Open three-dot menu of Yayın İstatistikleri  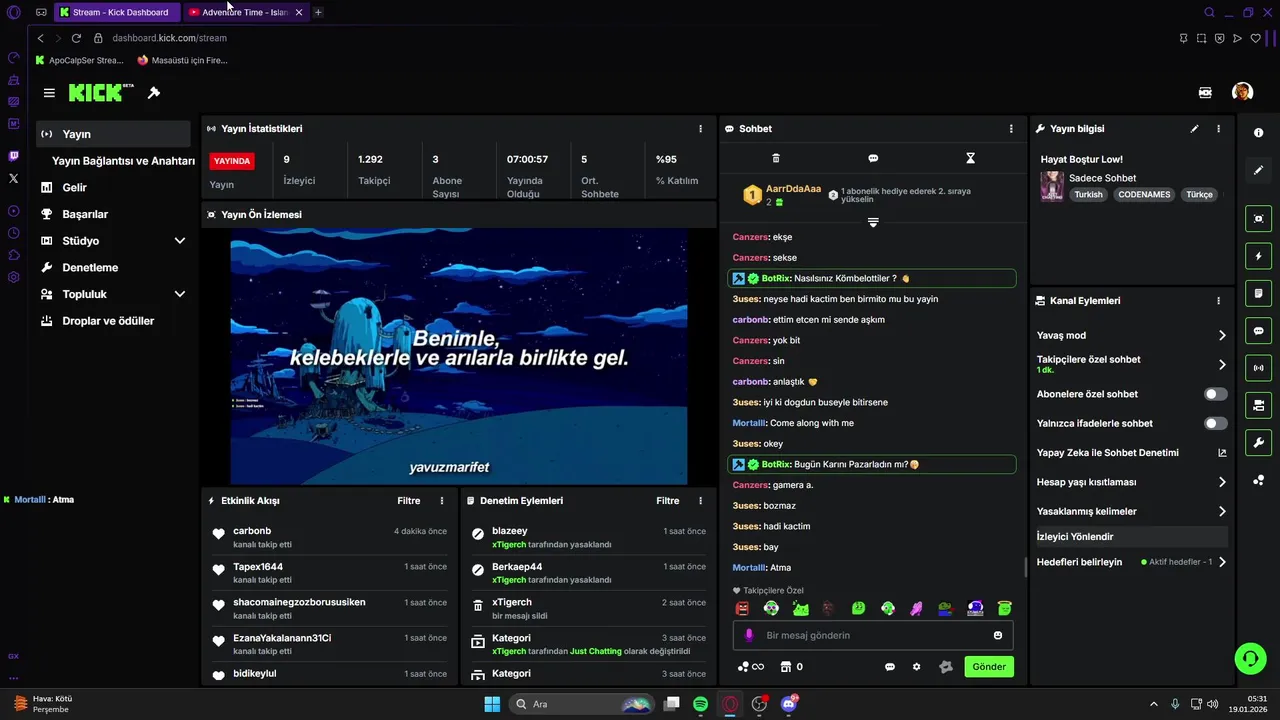click(700, 129)
